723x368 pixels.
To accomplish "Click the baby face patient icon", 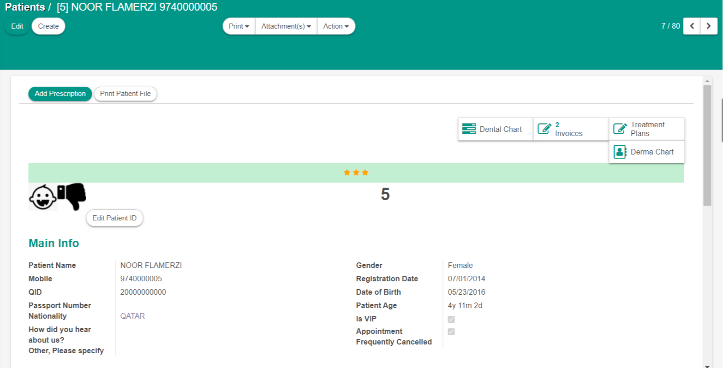I will coord(43,197).
